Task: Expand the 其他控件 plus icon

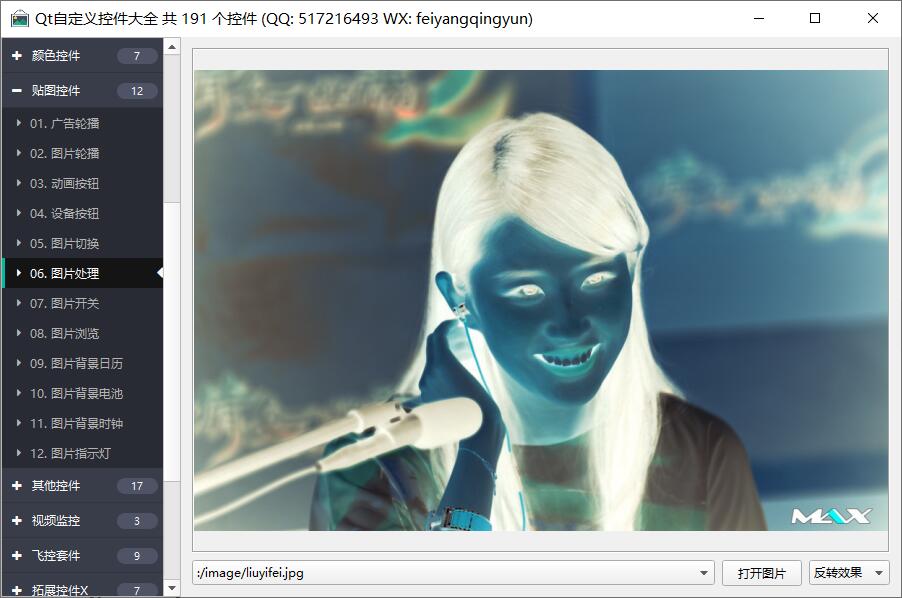Action: tap(17, 486)
